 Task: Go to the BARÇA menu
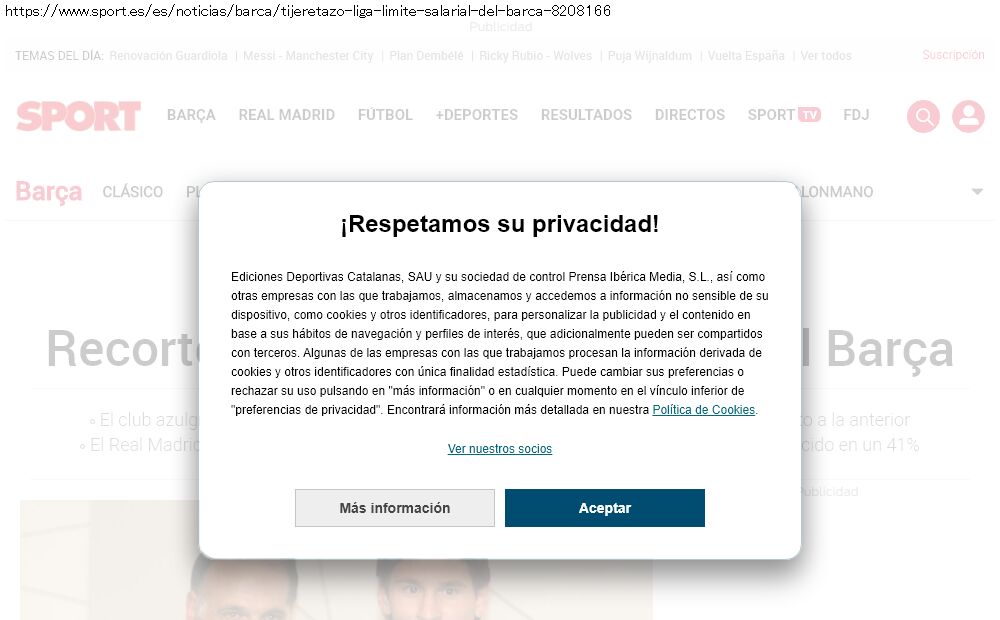[191, 115]
